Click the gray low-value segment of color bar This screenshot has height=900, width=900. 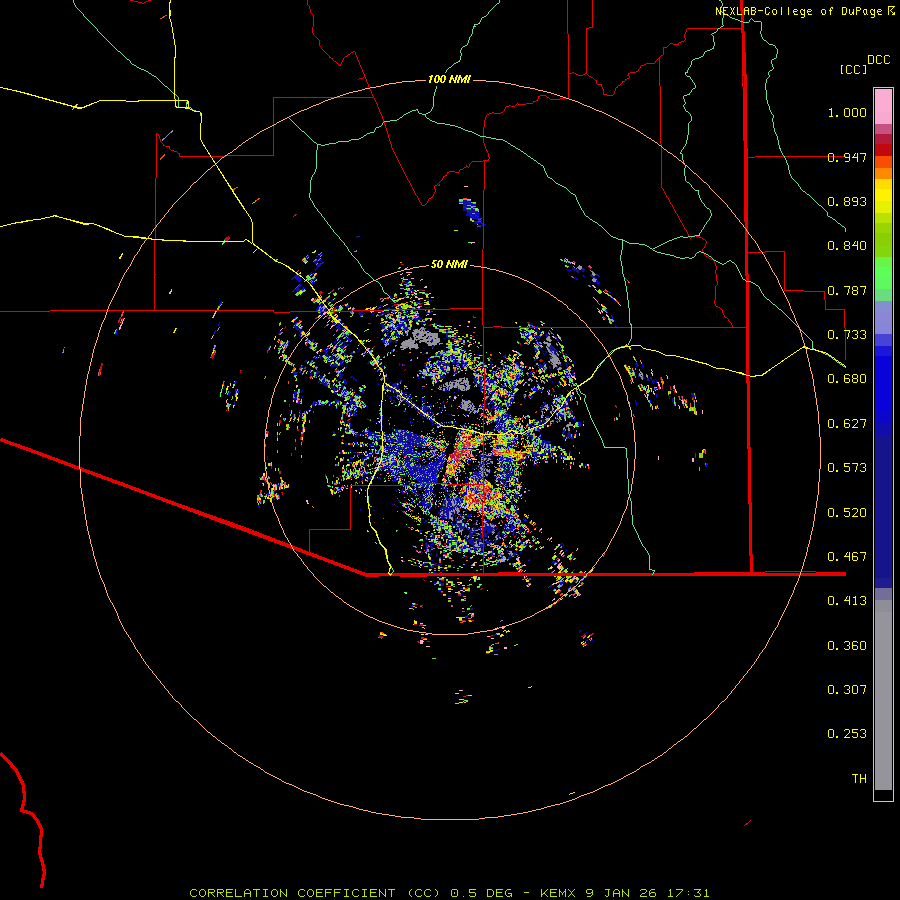pos(883,695)
